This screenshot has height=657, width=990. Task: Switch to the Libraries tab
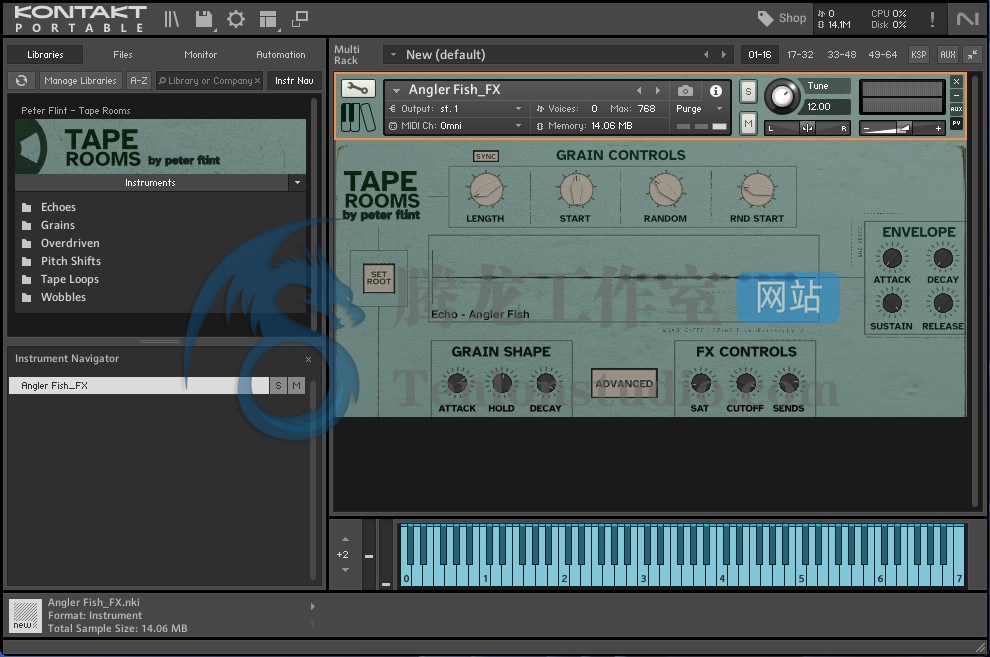coord(45,55)
